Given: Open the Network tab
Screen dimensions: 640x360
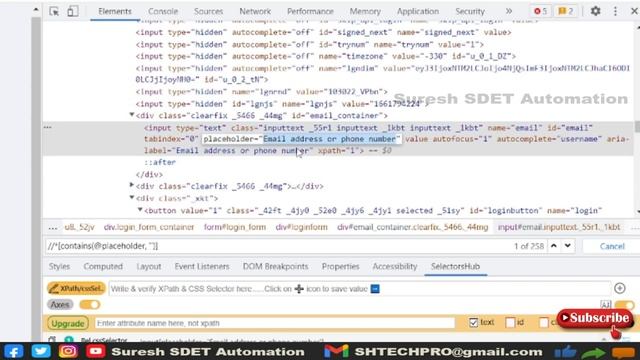Looking at the screenshot, I should 255,11.
